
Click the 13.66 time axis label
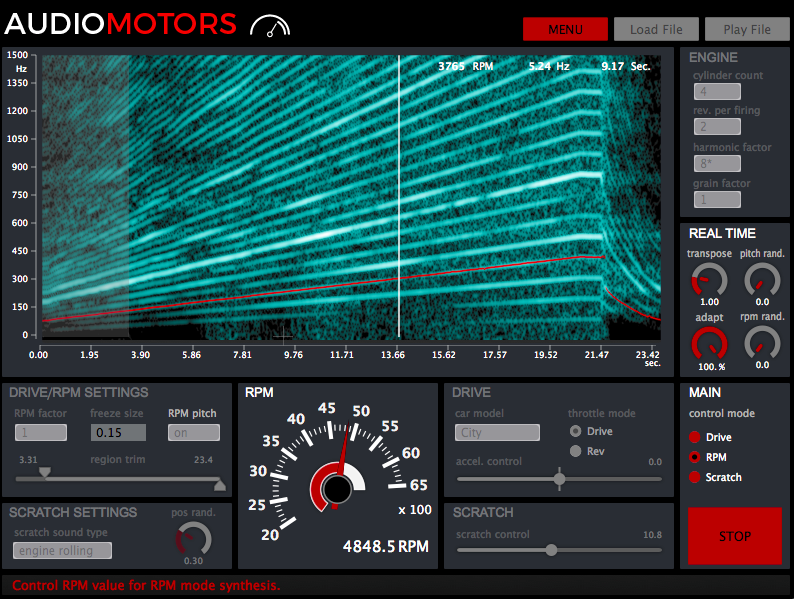point(393,355)
